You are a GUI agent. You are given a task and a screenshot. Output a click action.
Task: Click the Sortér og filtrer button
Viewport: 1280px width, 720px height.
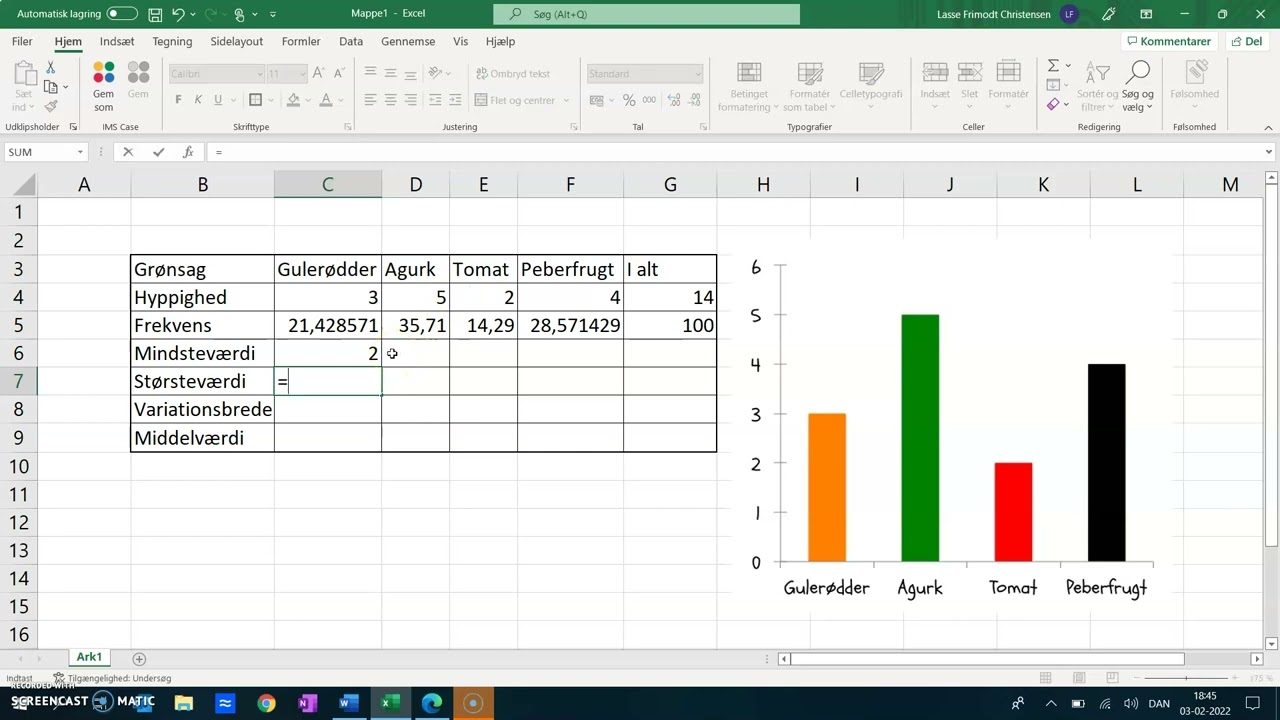(x=1097, y=86)
